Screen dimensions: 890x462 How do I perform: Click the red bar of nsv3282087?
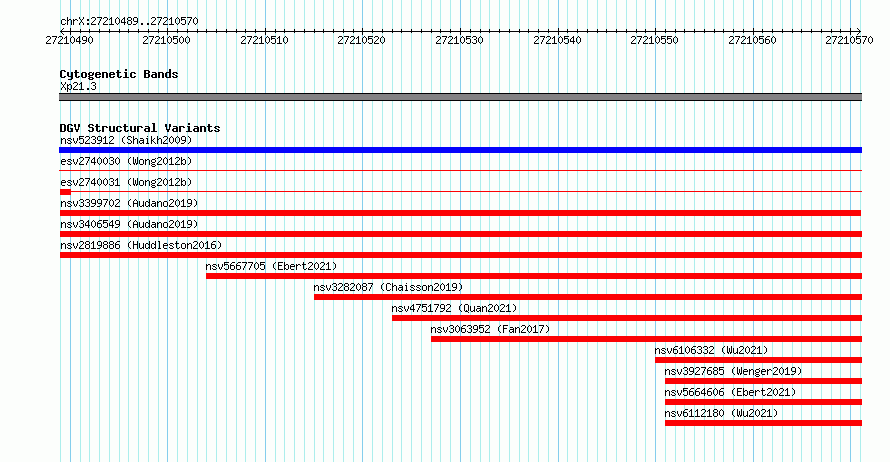(x=588, y=297)
